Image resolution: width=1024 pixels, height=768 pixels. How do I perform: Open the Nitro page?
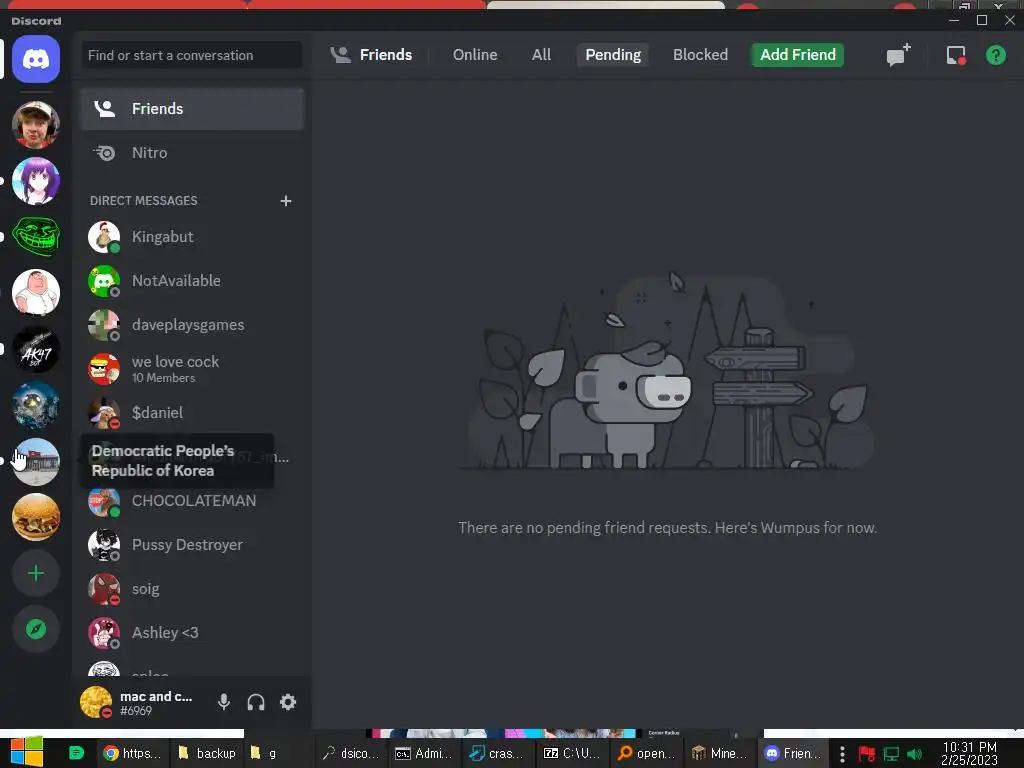pyautogui.click(x=192, y=152)
